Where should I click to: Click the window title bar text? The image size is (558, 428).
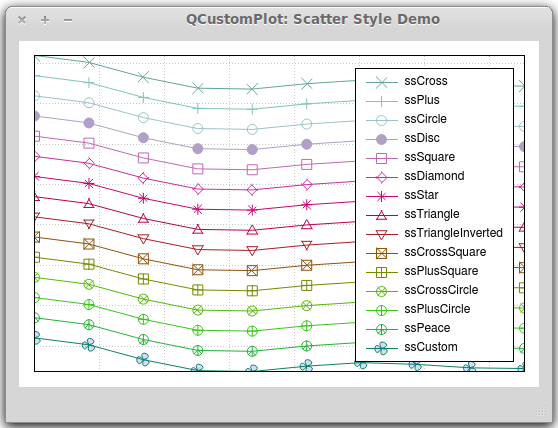313,19
